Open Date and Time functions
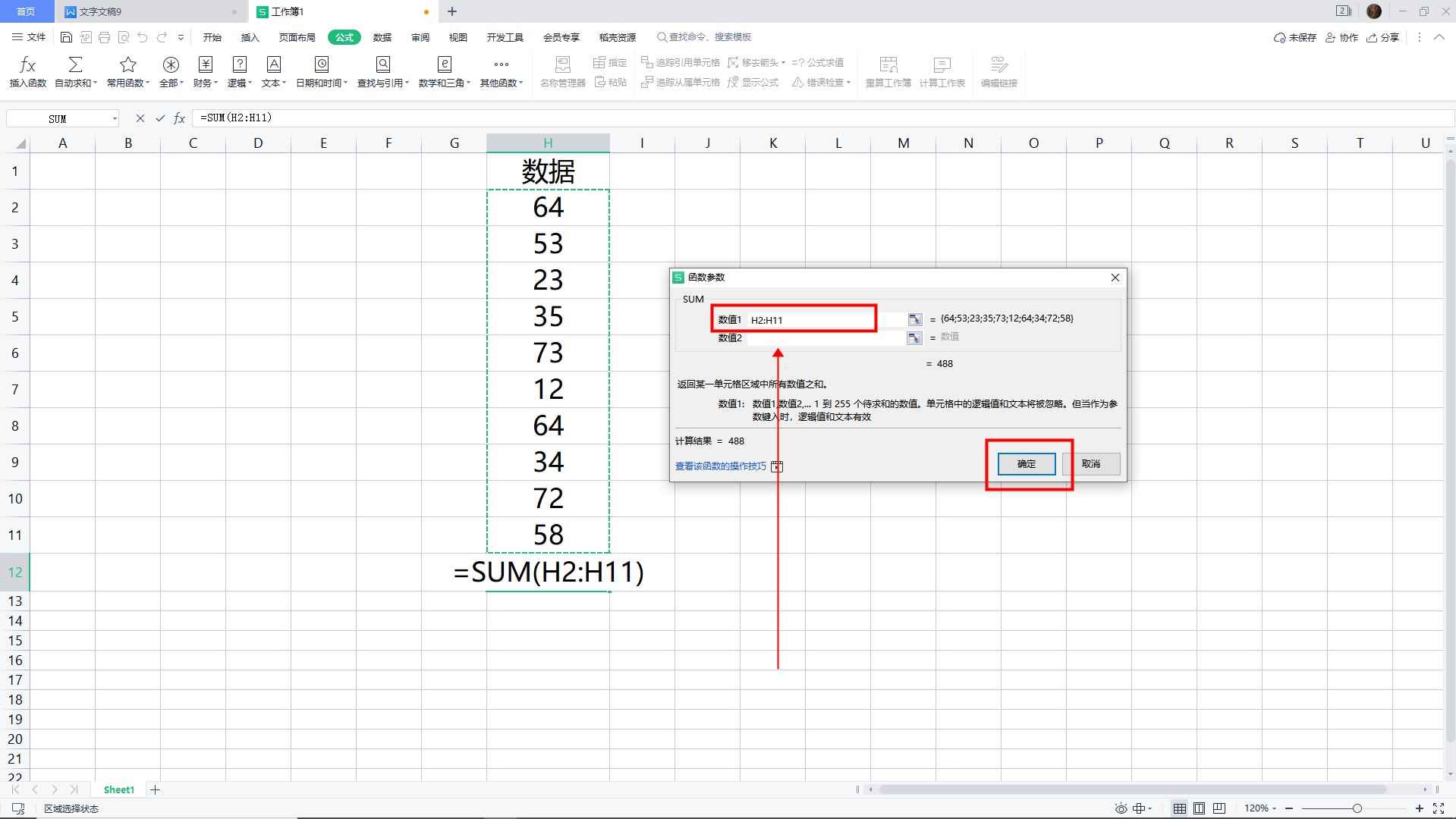The width and height of the screenshot is (1456, 819). [x=321, y=71]
